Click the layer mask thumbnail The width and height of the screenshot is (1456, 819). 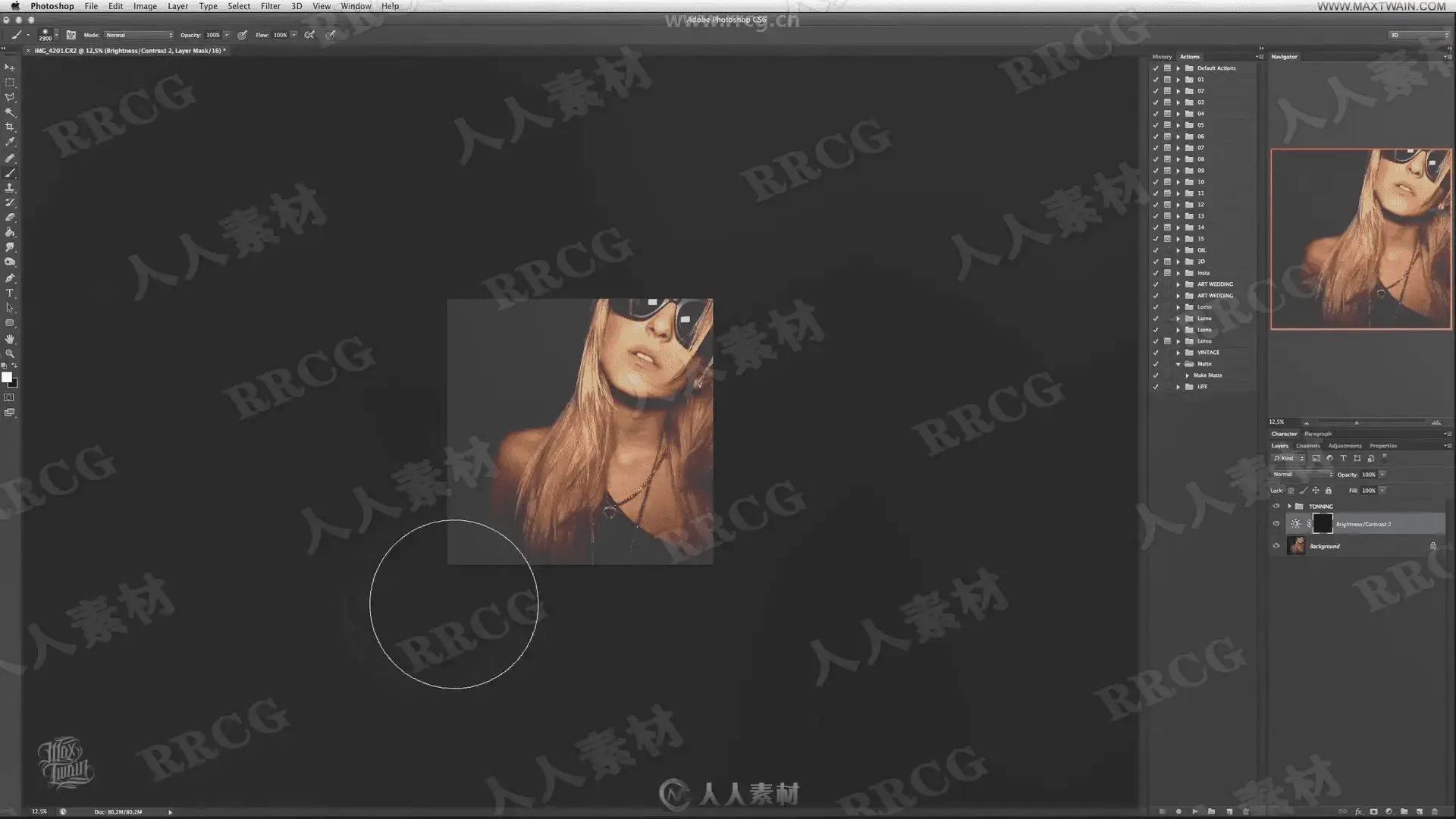pos(1322,524)
